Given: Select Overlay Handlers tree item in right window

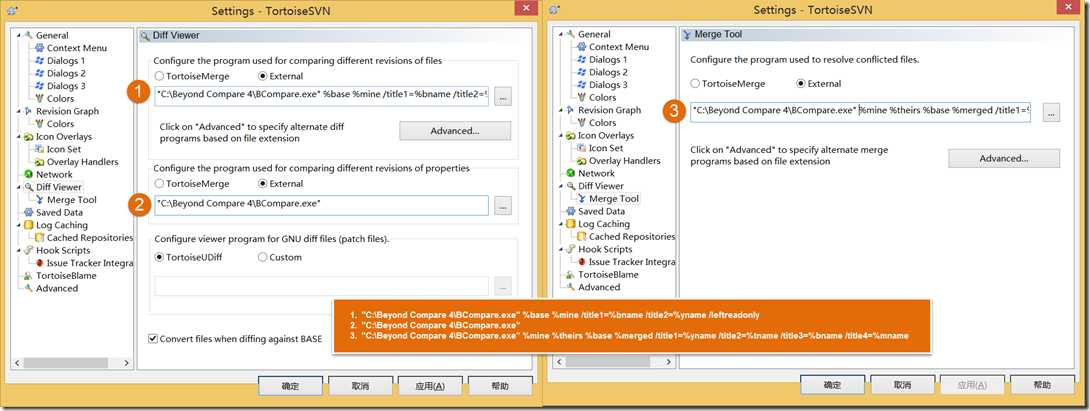Looking at the screenshot, I should click(625, 161).
